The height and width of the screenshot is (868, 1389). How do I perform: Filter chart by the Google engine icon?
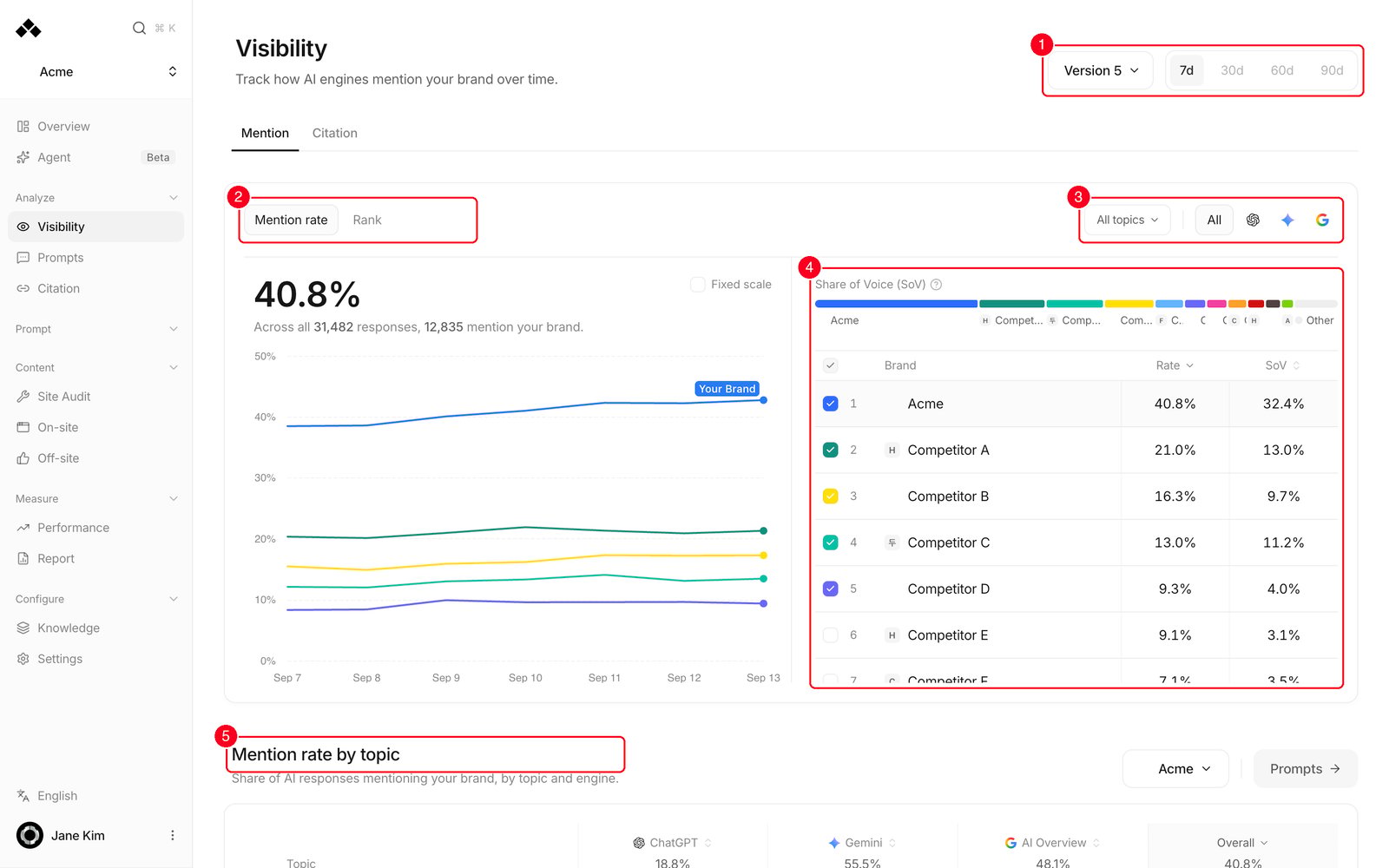pos(1322,220)
